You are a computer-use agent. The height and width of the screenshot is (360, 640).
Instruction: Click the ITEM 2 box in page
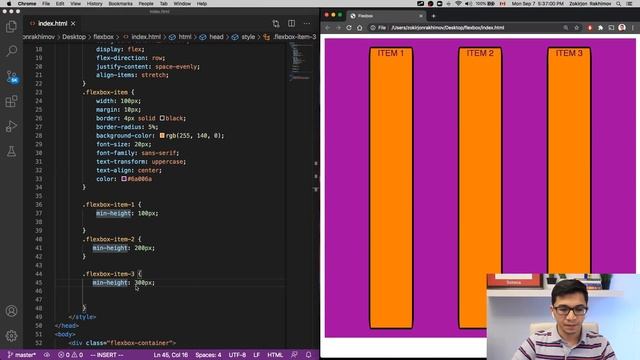pos(480,188)
